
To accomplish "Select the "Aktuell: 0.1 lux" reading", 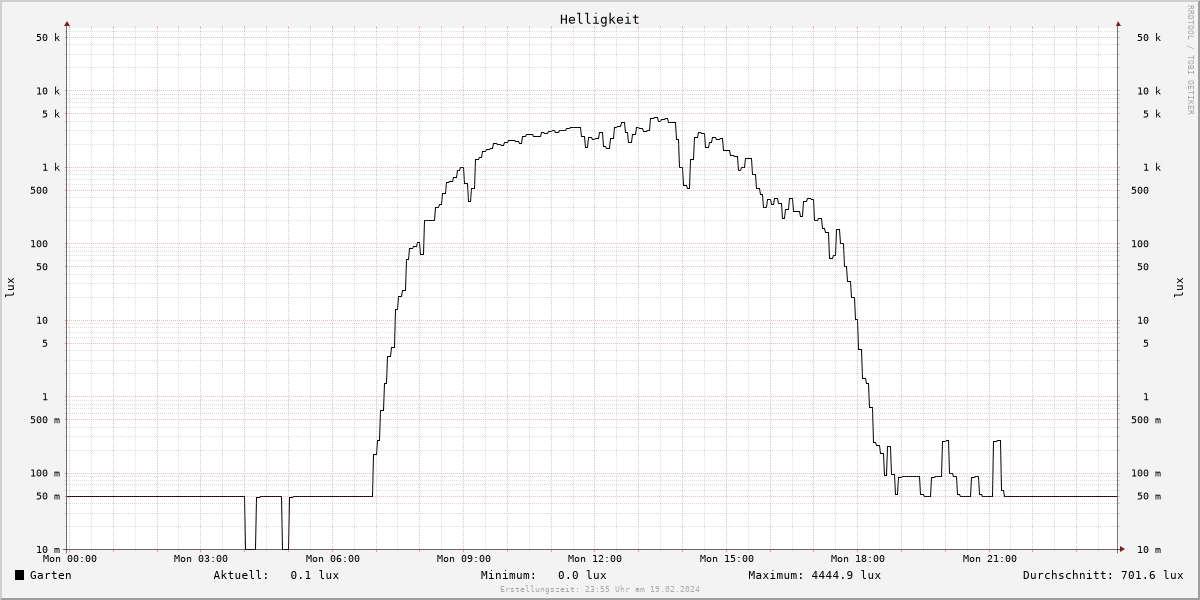I will click(x=276, y=575).
